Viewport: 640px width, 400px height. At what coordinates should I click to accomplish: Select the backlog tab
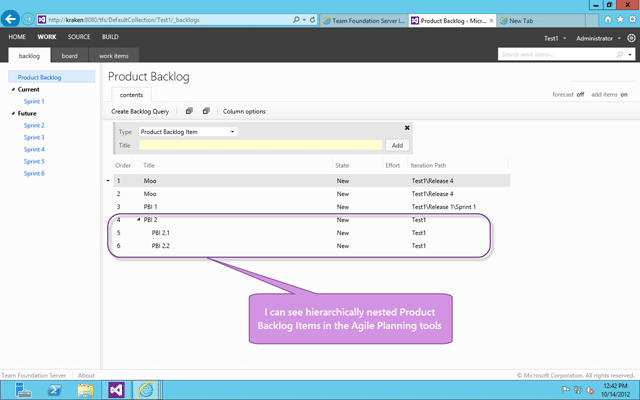(29, 56)
